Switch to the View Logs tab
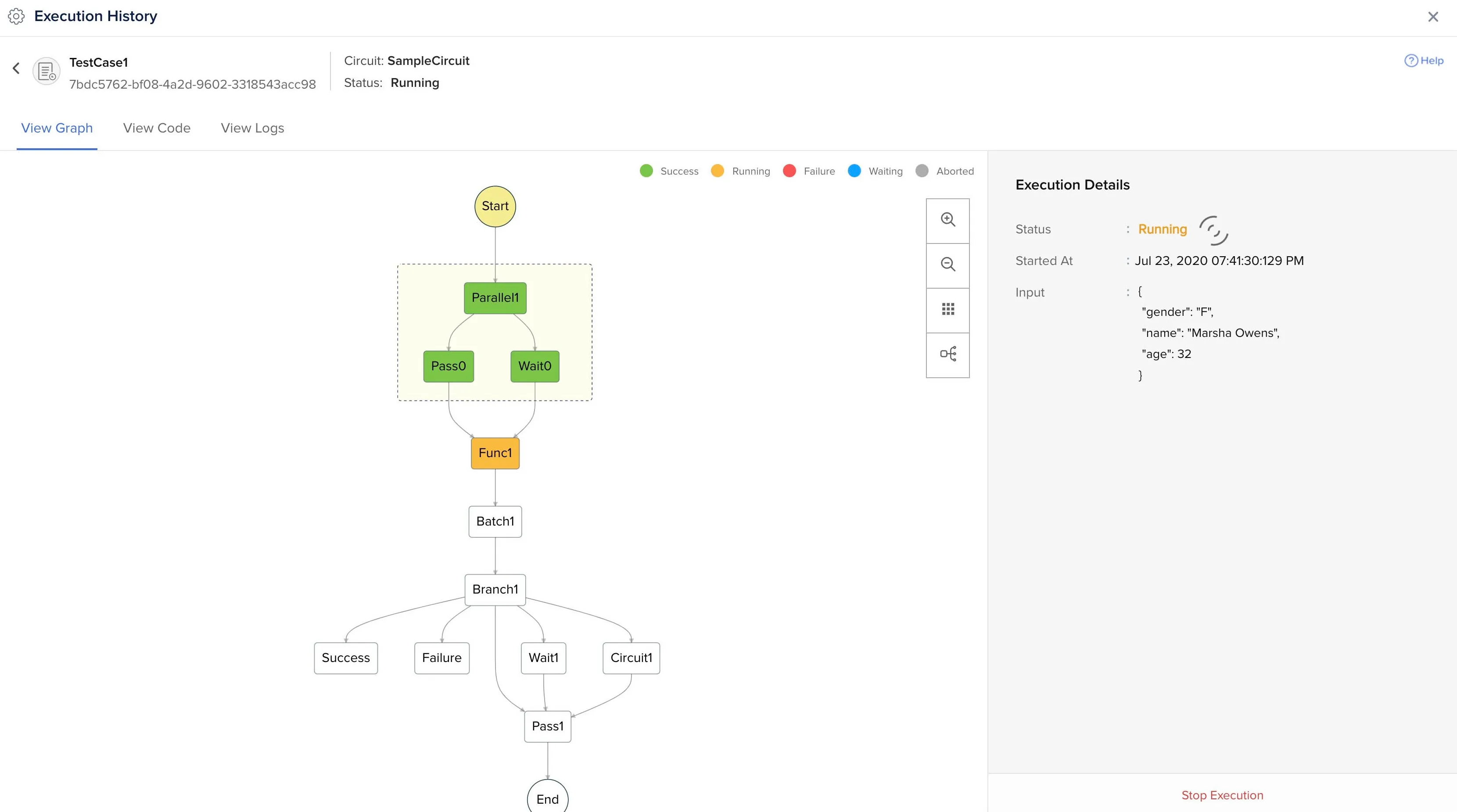The width and height of the screenshot is (1457, 812). (x=252, y=128)
